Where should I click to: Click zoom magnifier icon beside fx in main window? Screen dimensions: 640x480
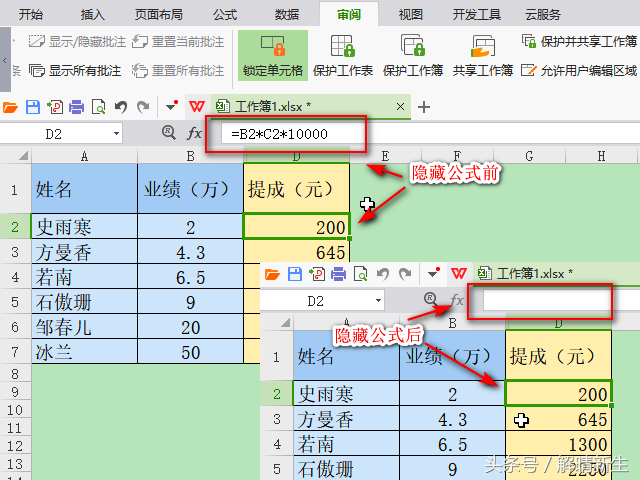tap(169, 132)
